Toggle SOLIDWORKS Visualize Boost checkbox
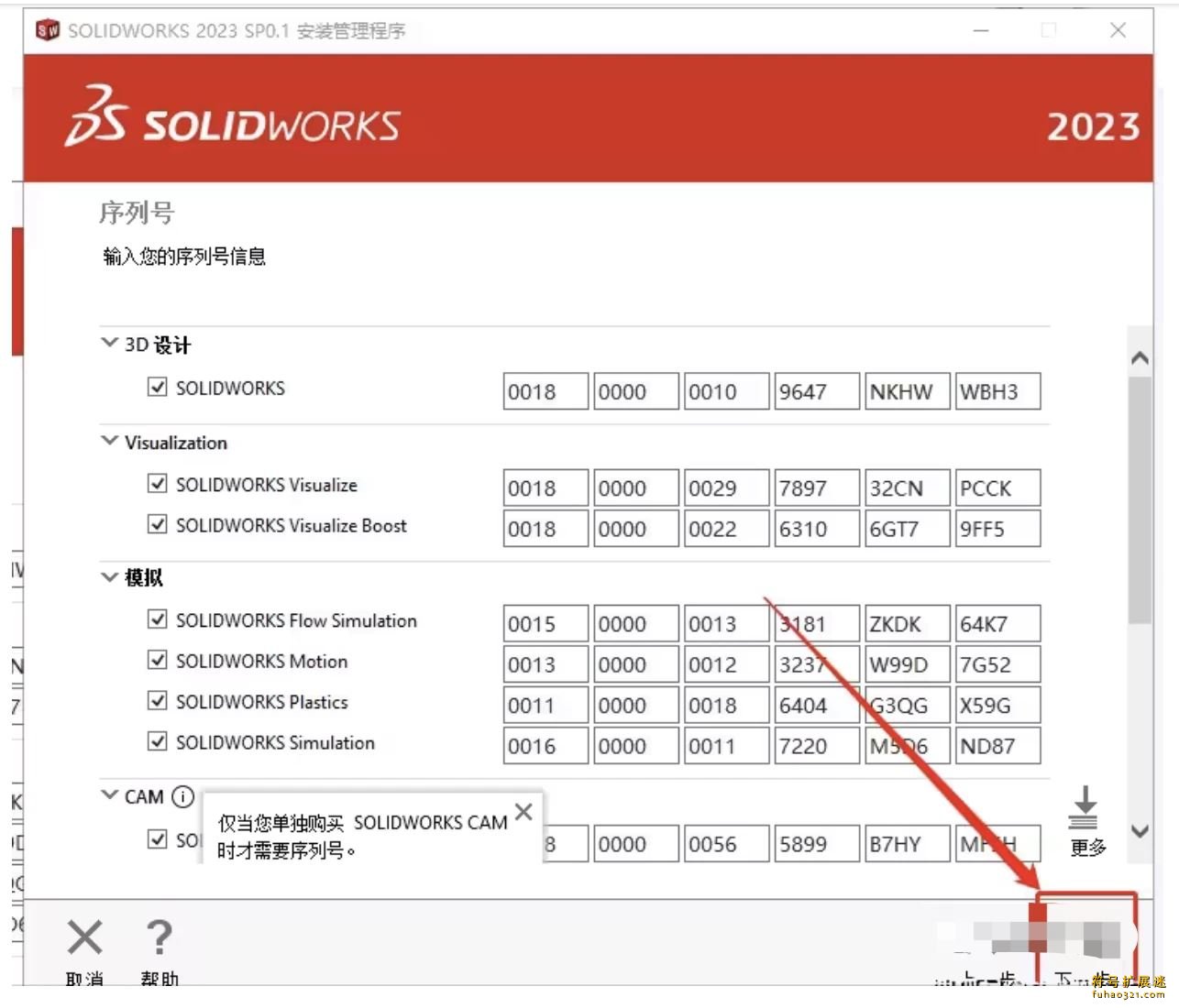Image resolution: width=1179 pixels, height=1008 pixels. 158,524
